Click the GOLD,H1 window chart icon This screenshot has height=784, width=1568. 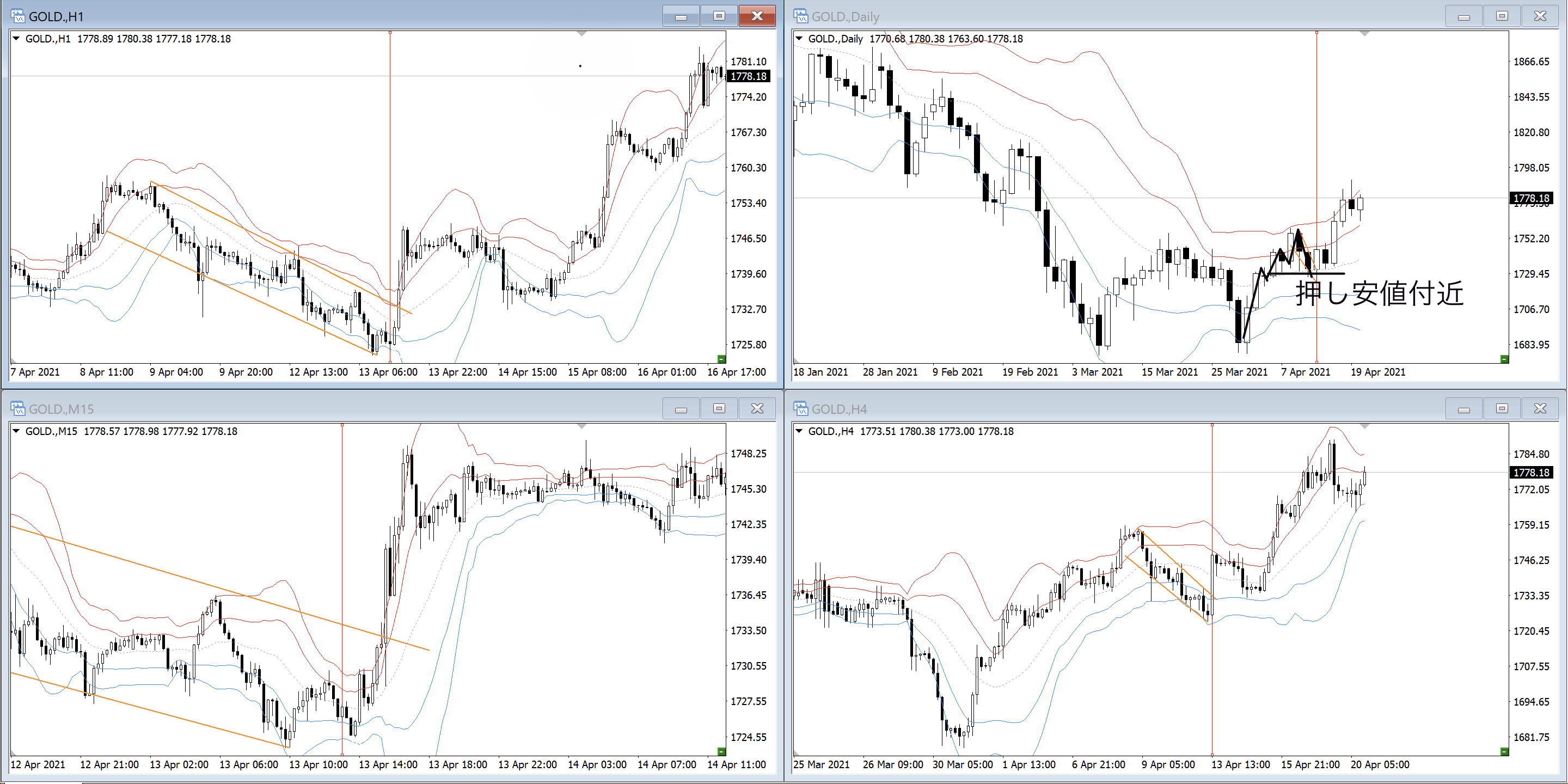[x=17, y=16]
